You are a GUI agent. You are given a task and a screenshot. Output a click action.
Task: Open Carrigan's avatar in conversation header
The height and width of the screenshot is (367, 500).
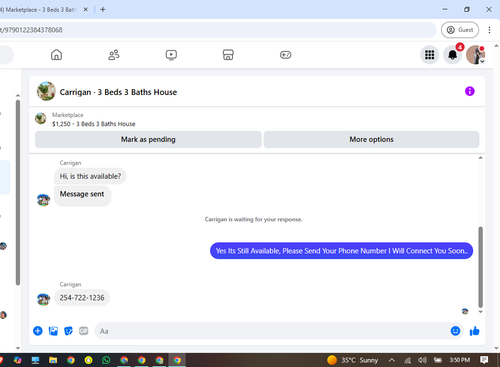click(46, 91)
